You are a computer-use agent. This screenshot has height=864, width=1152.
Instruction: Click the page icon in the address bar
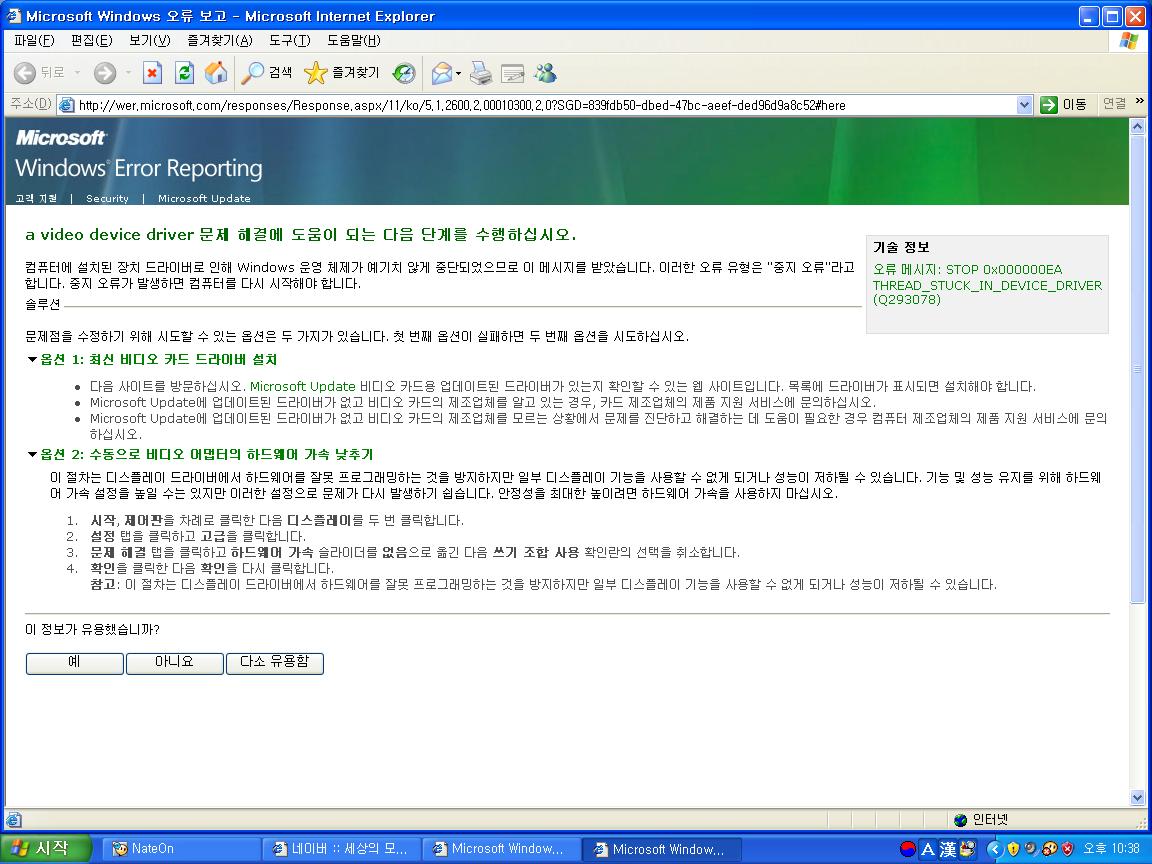tap(66, 105)
